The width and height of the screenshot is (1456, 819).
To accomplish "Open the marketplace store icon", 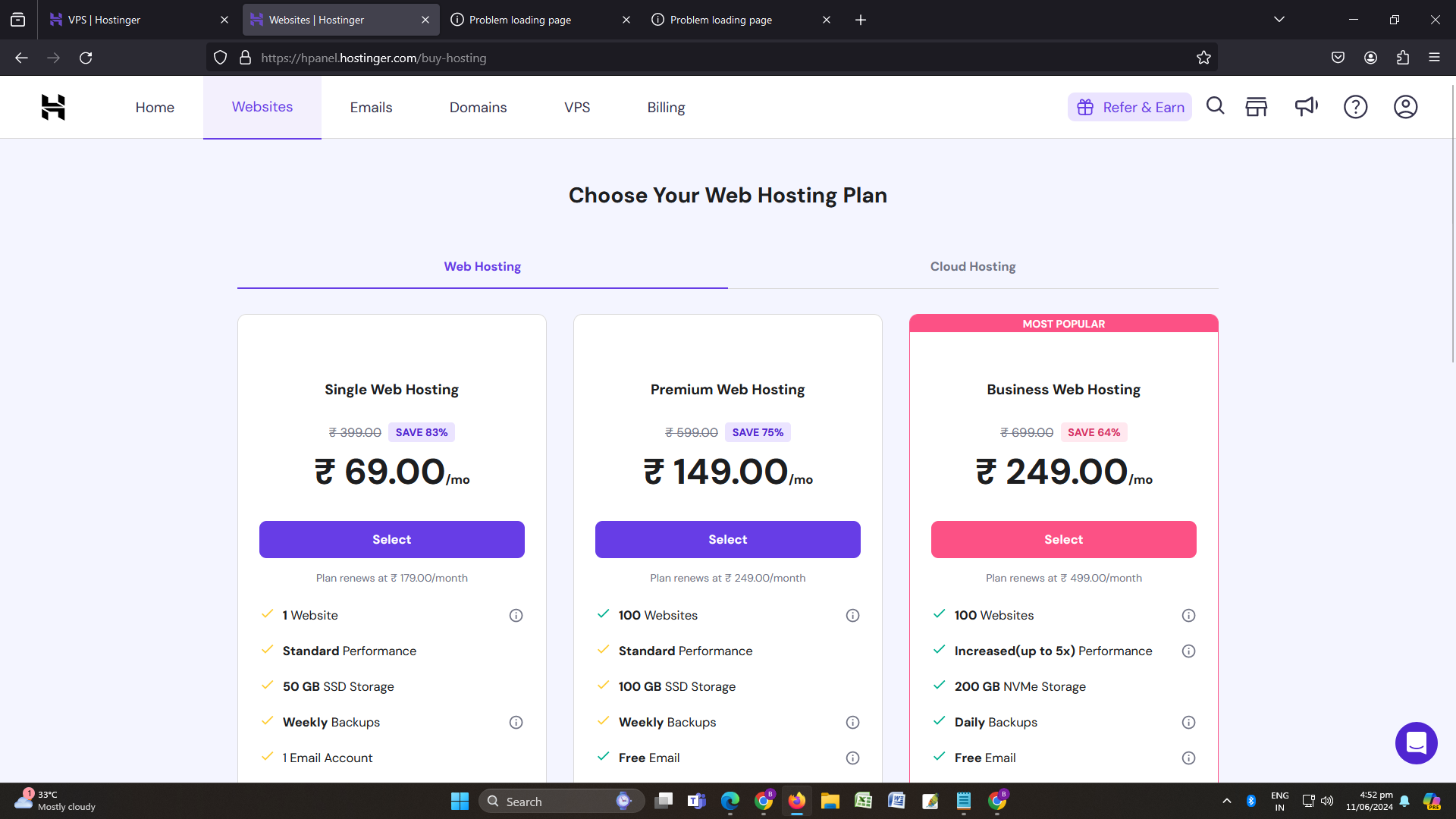I will click(x=1257, y=107).
